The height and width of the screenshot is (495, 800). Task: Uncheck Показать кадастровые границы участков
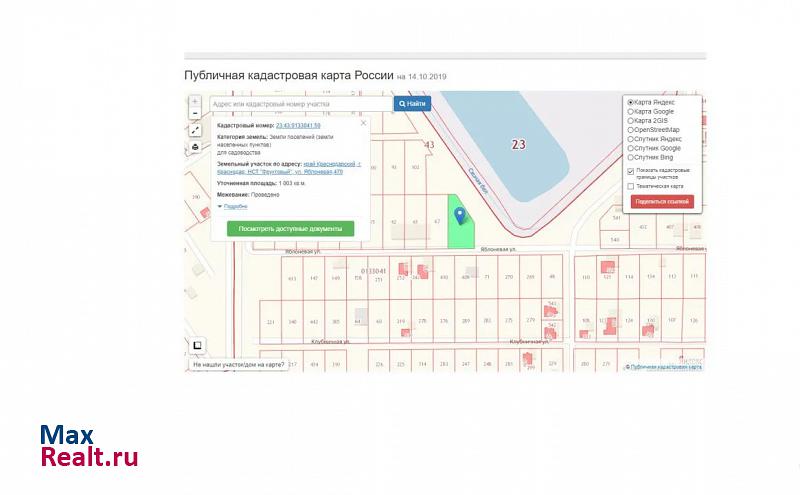[630, 170]
